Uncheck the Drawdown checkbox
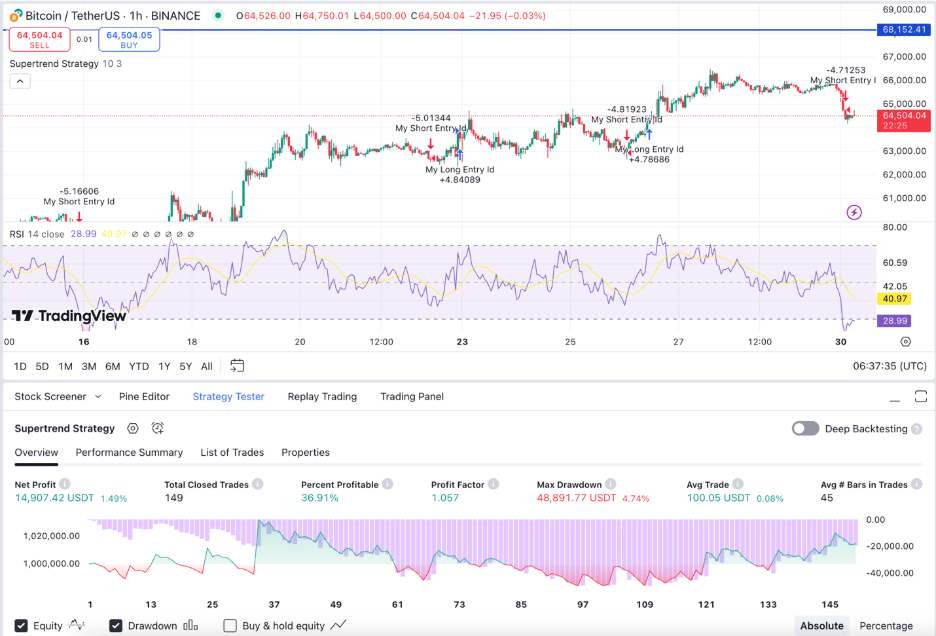Viewport: 936px width, 636px height. coord(116,626)
